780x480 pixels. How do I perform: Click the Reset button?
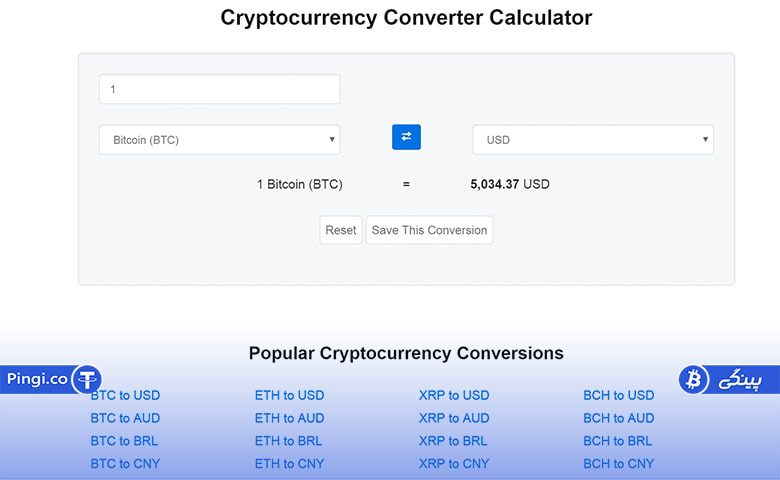pyautogui.click(x=341, y=230)
